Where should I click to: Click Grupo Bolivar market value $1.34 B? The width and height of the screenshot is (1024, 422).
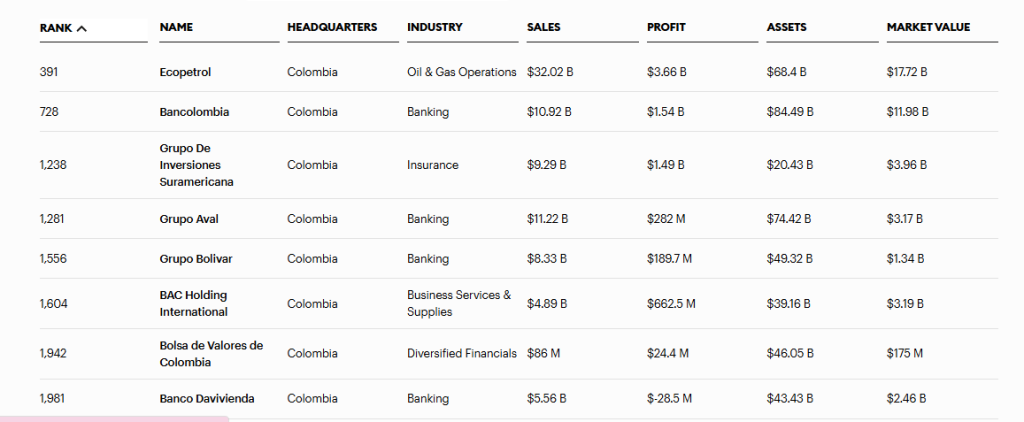click(x=906, y=259)
